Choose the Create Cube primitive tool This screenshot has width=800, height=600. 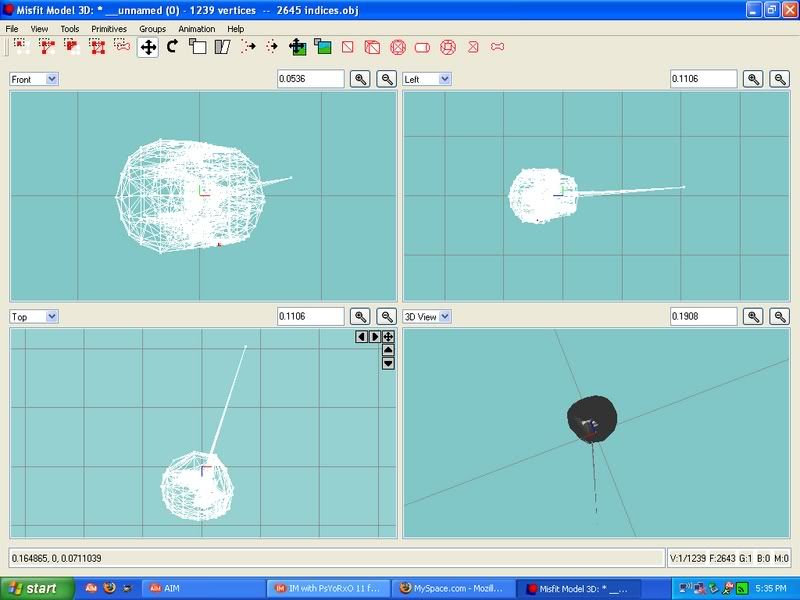[x=372, y=47]
